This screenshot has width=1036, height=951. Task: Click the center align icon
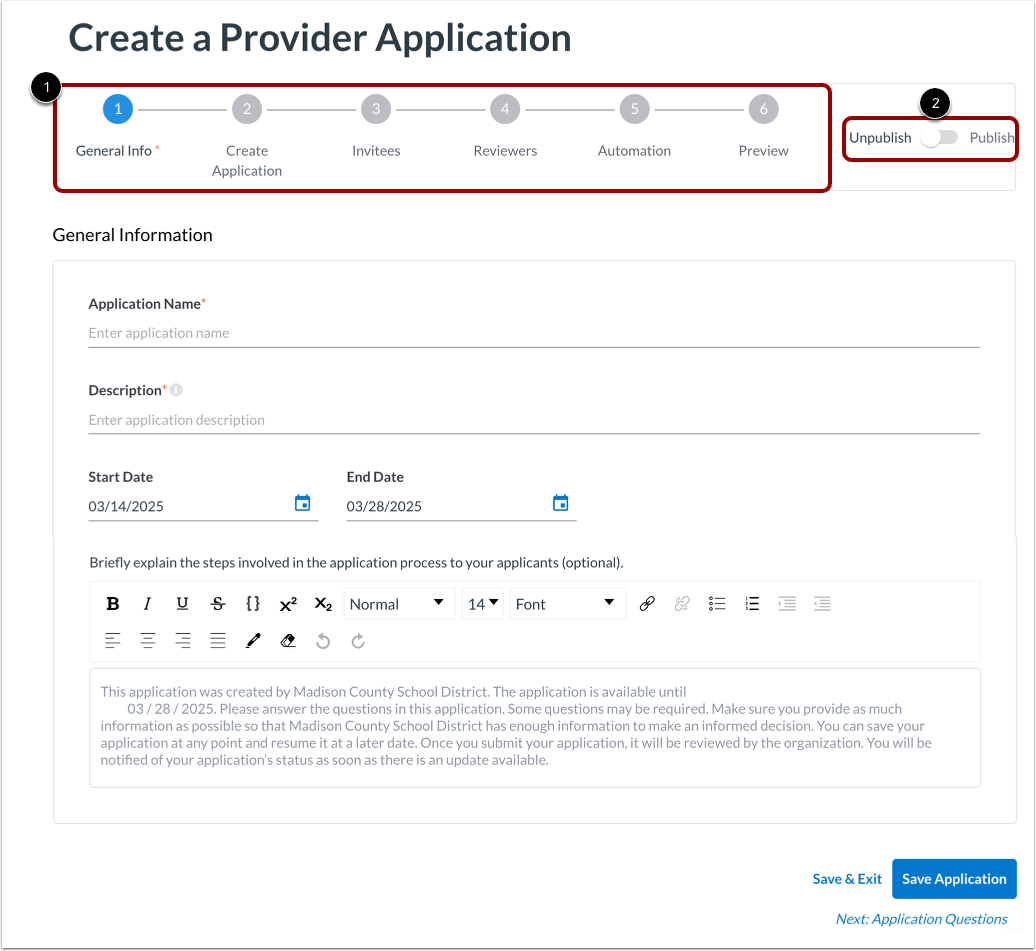[x=148, y=641]
